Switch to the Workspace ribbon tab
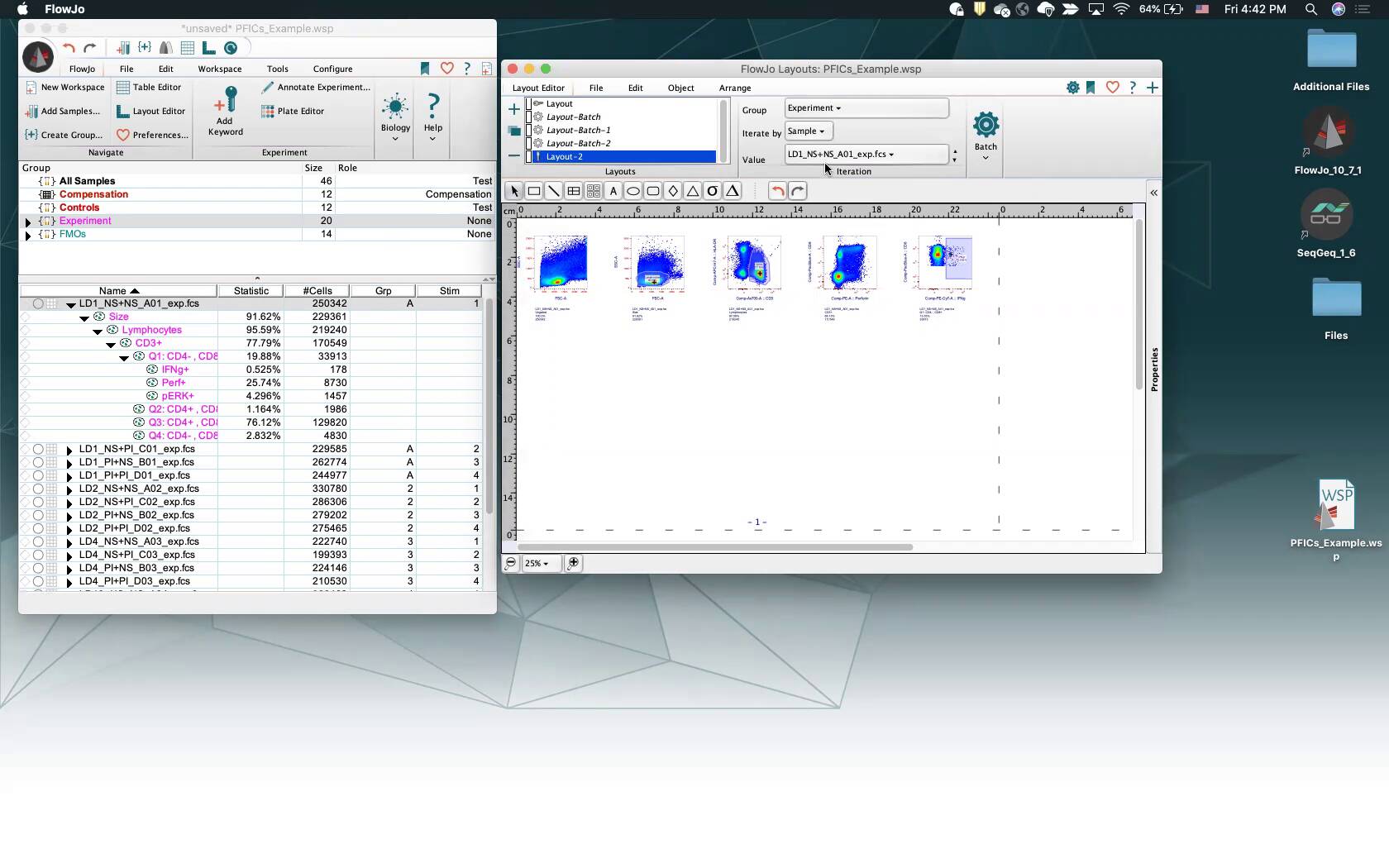 point(219,69)
